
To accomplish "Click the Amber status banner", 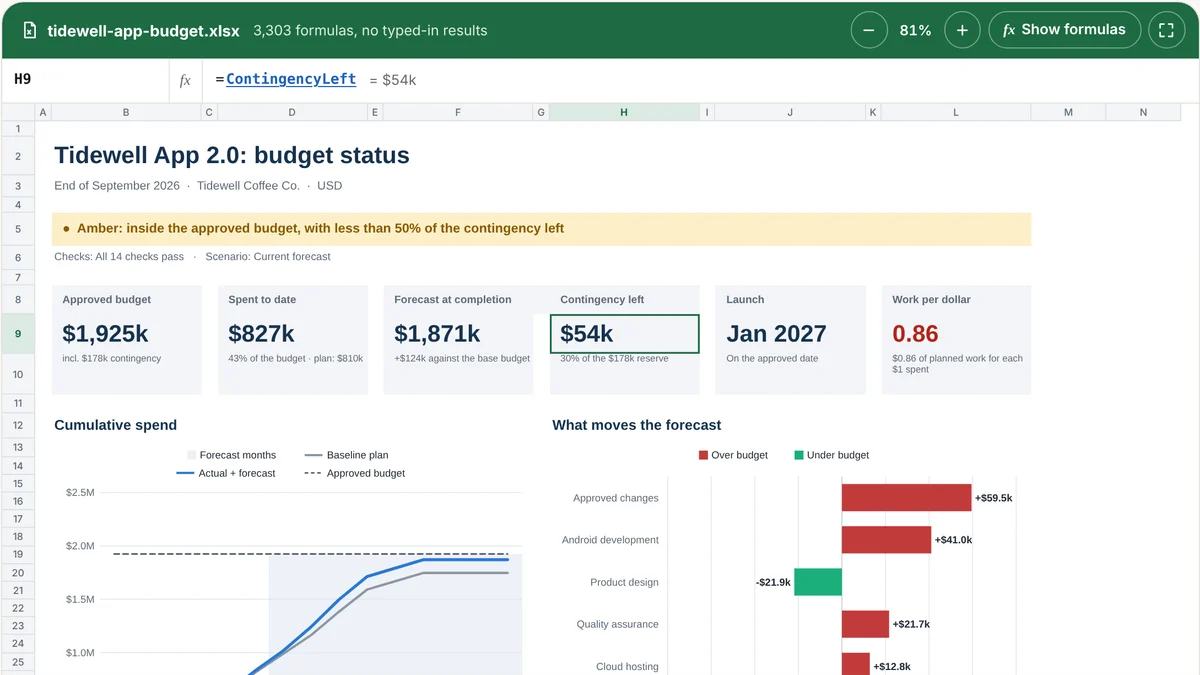I will tap(541, 229).
